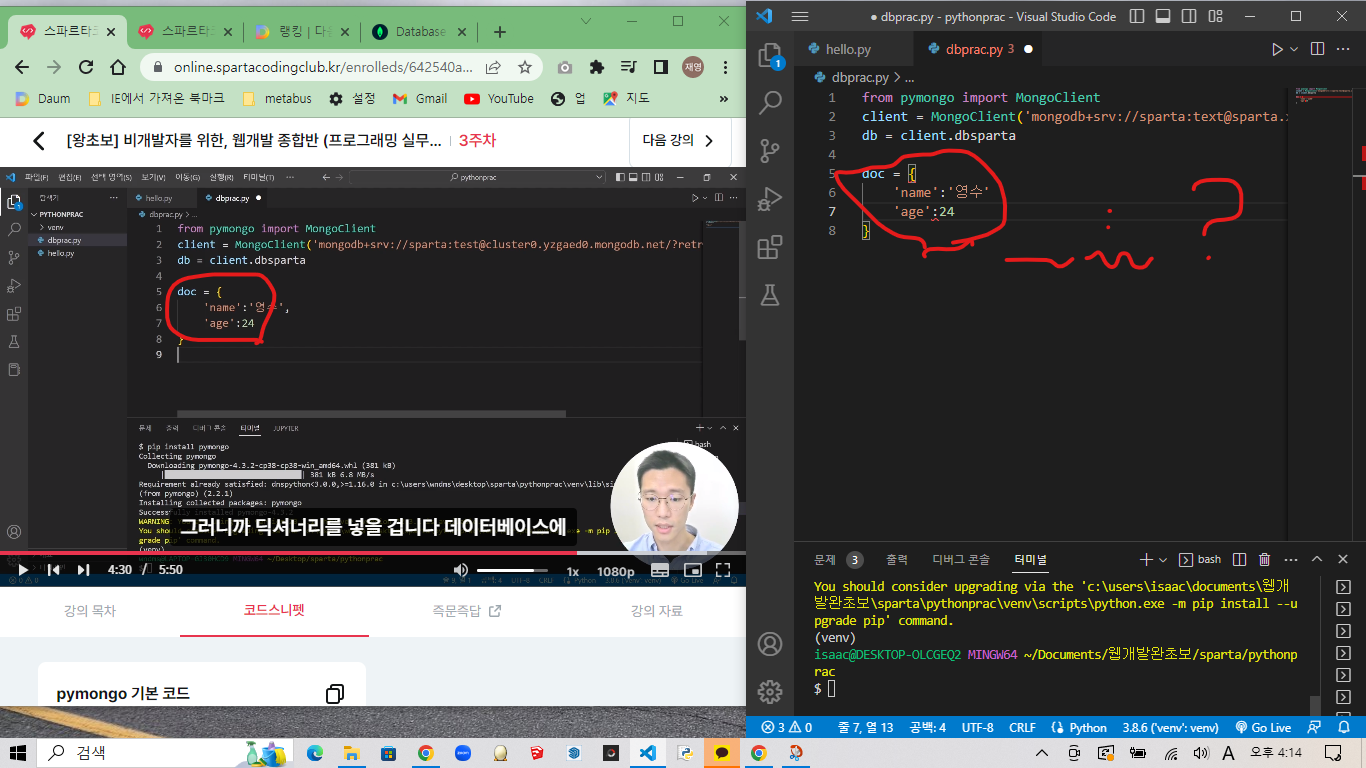Screen dimensions: 1366x768
Task: Split the terminal panel
Action: (x=1239, y=560)
